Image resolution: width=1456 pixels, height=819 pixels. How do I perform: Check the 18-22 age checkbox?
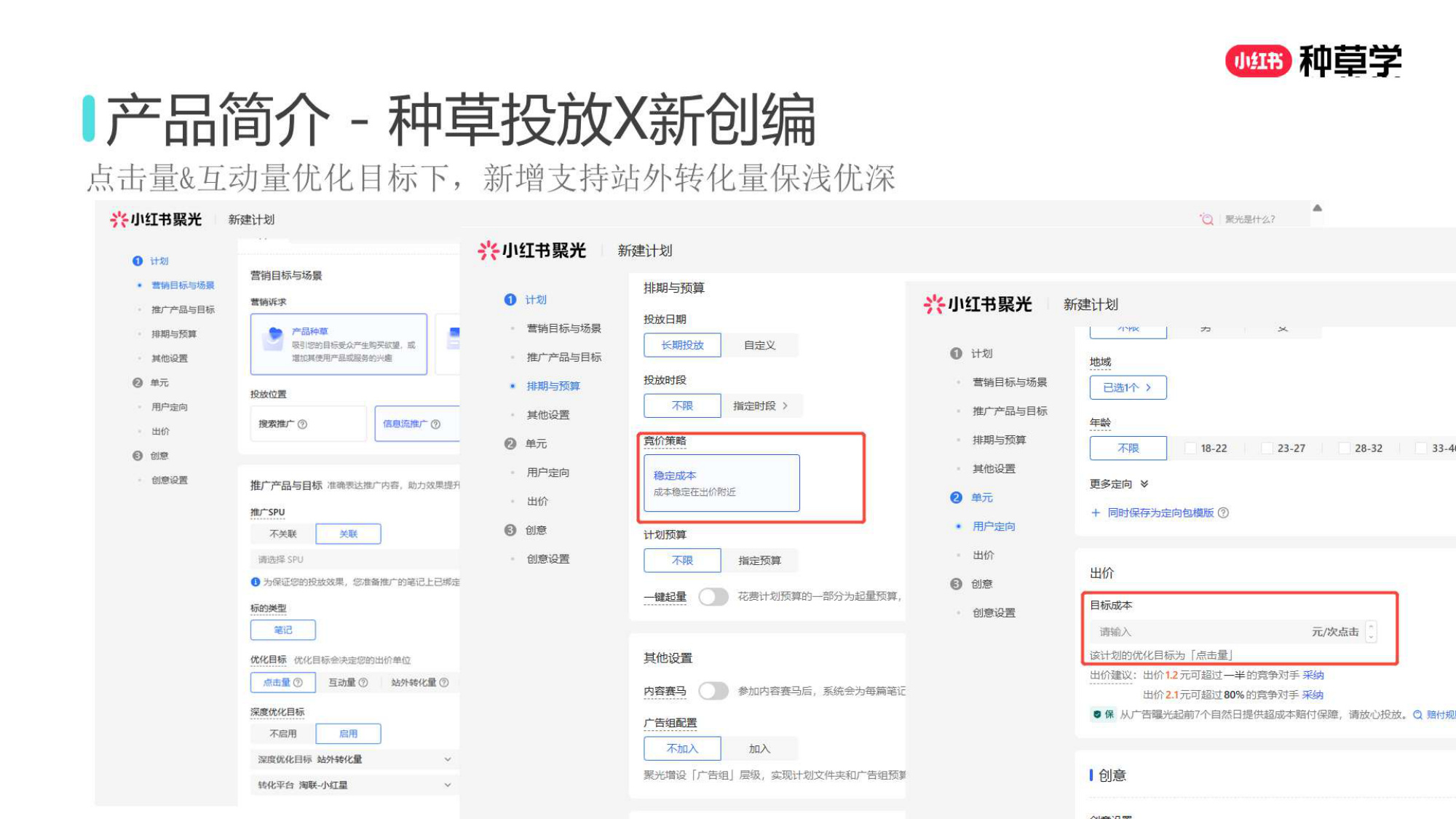click(1192, 448)
